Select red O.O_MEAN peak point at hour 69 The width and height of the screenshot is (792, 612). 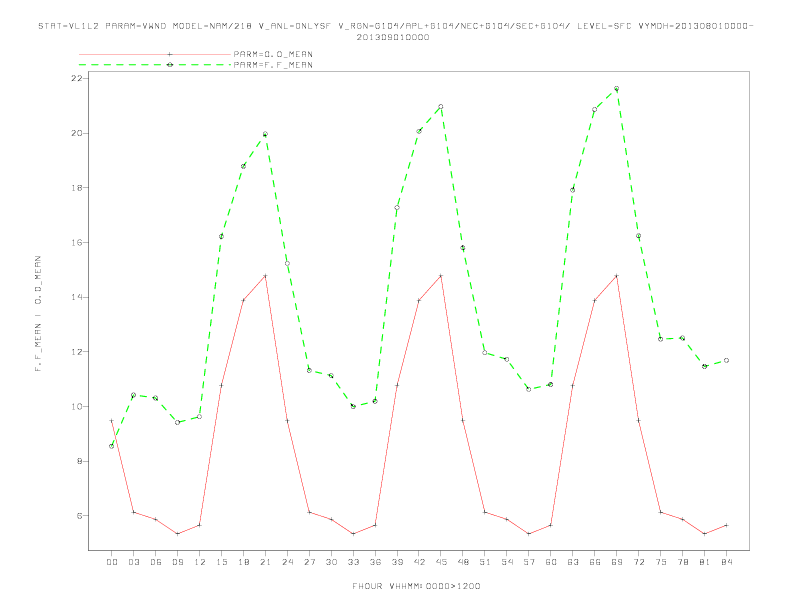[x=616, y=276]
